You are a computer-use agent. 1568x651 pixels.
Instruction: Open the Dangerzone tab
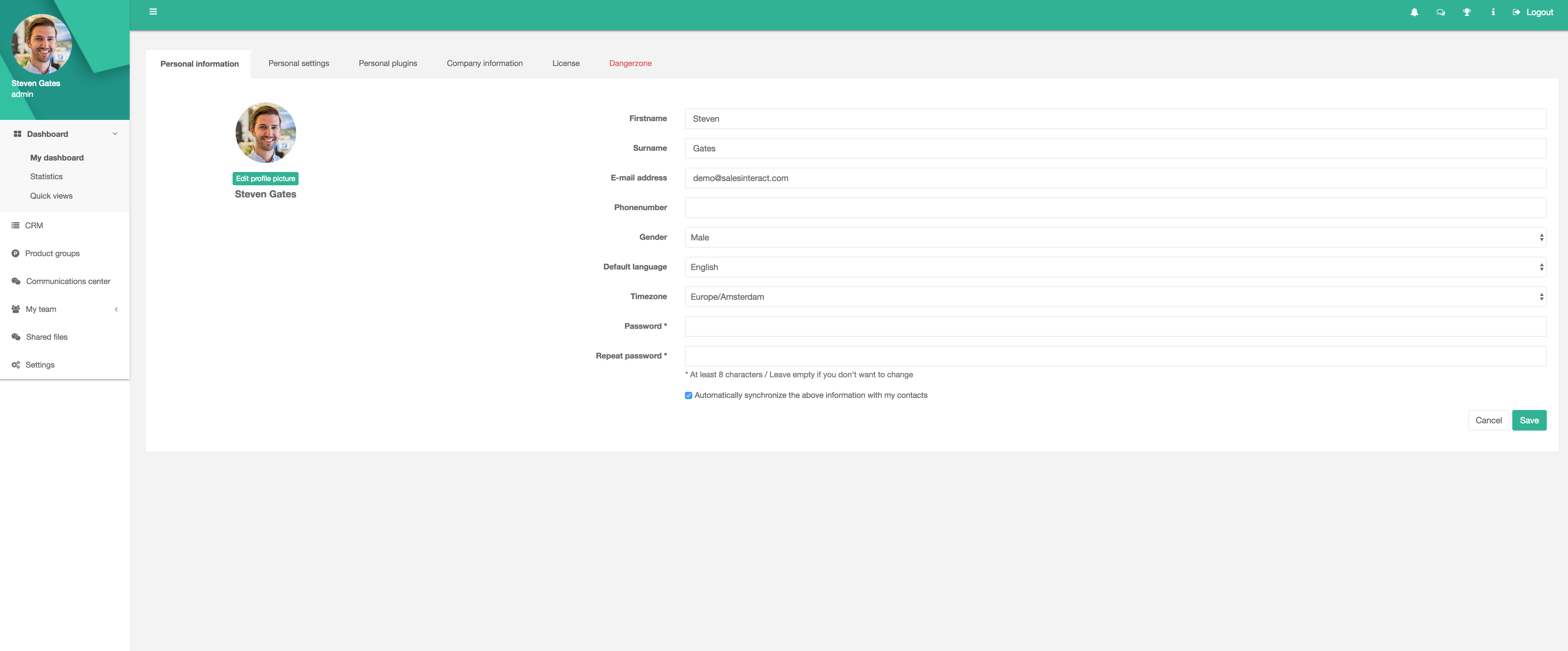point(630,63)
